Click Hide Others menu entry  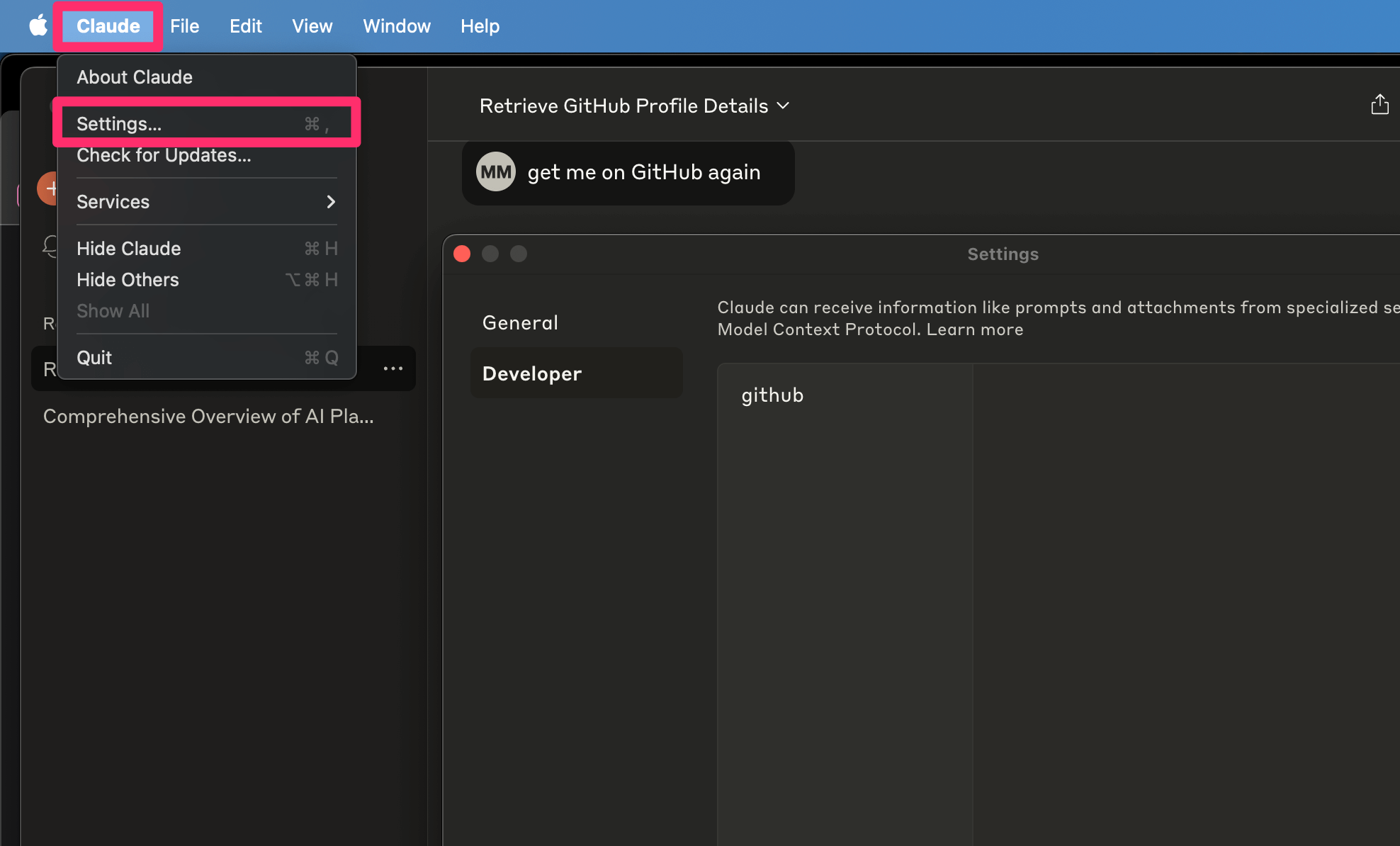point(128,280)
